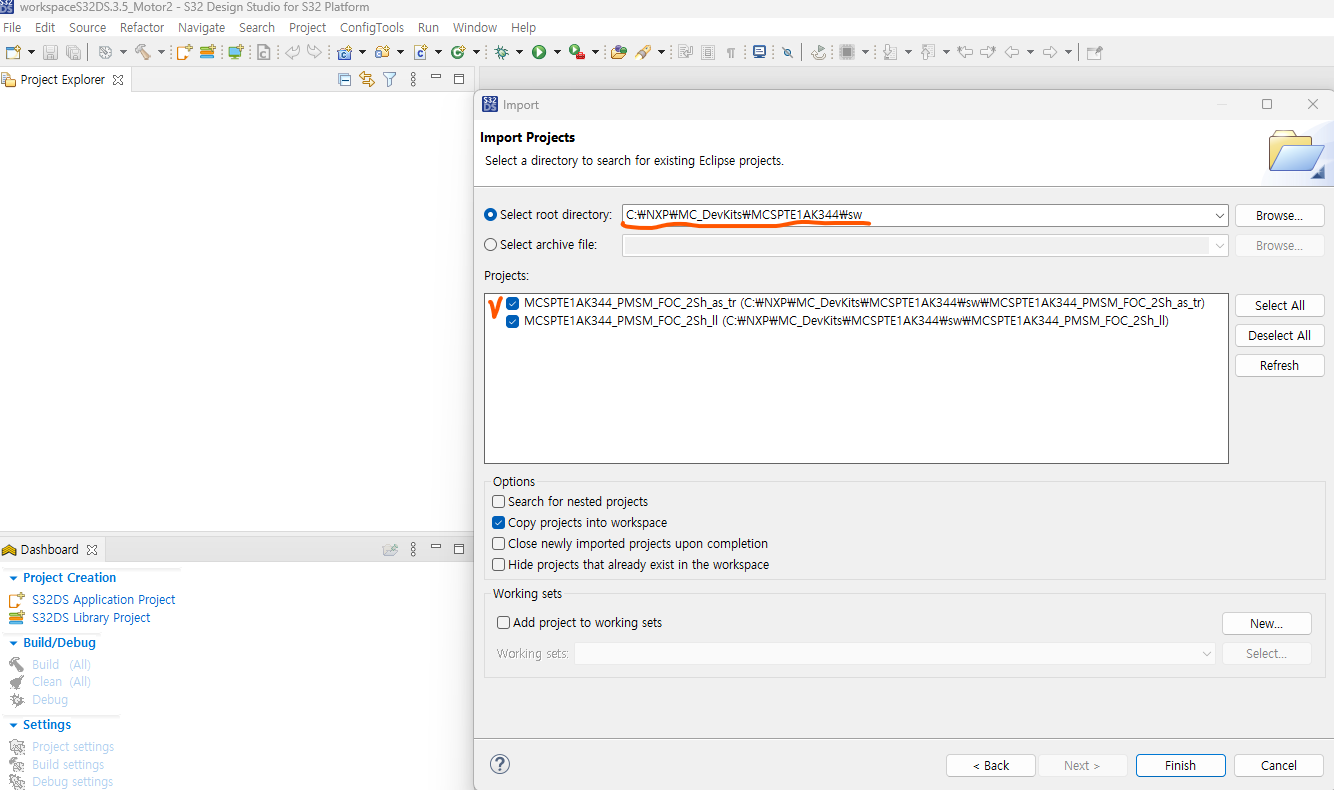The height and width of the screenshot is (790, 1334).
Task: Uncheck the MCSPTE1AK344_PMSM_FOC_2Sh_as_tr project
Action: (x=512, y=303)
